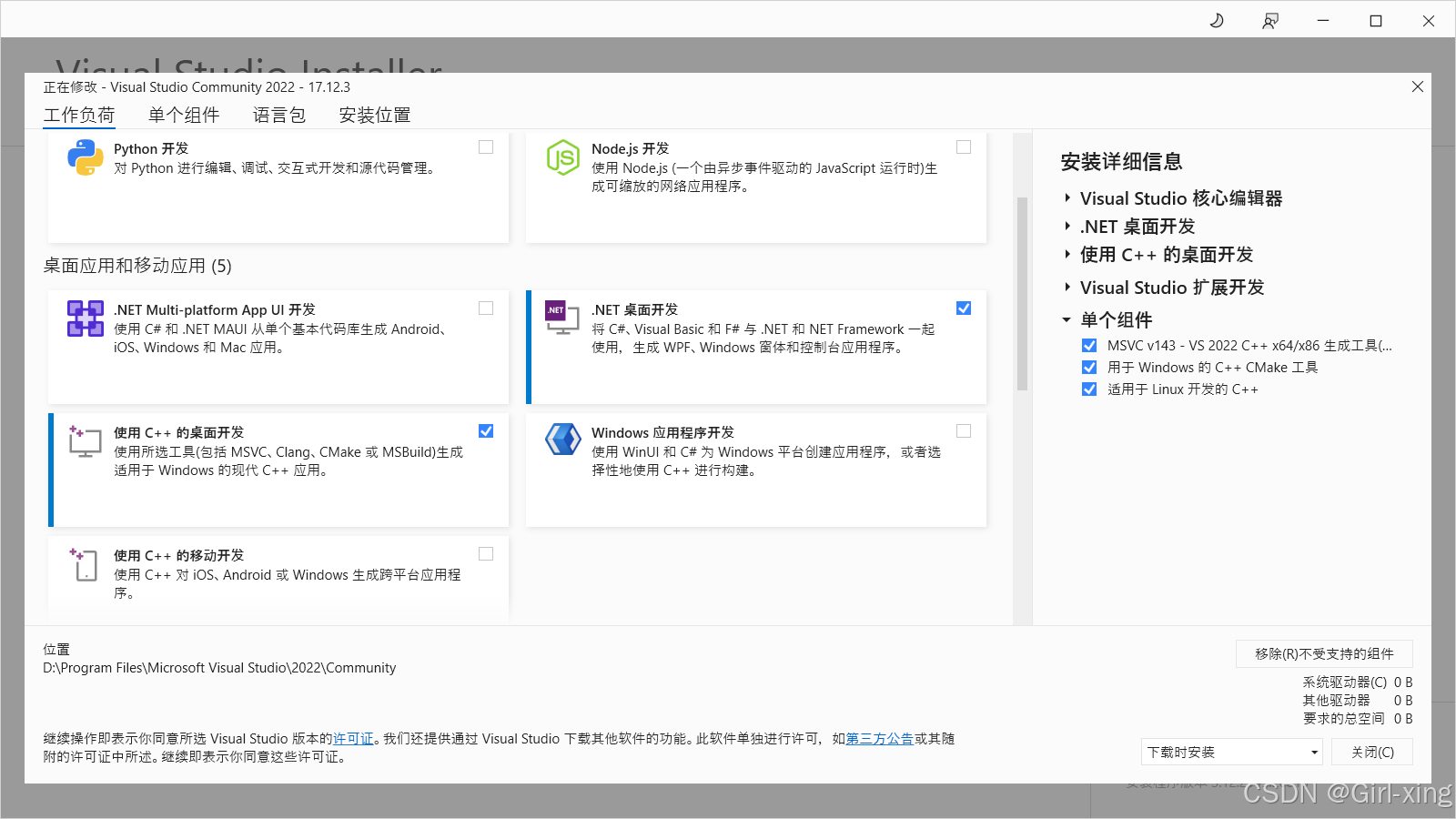The height and width of the screenshot is (819, 1456).
Task: Click the 要求的总空间 0 B text
Action: (x=1358, y=718)
